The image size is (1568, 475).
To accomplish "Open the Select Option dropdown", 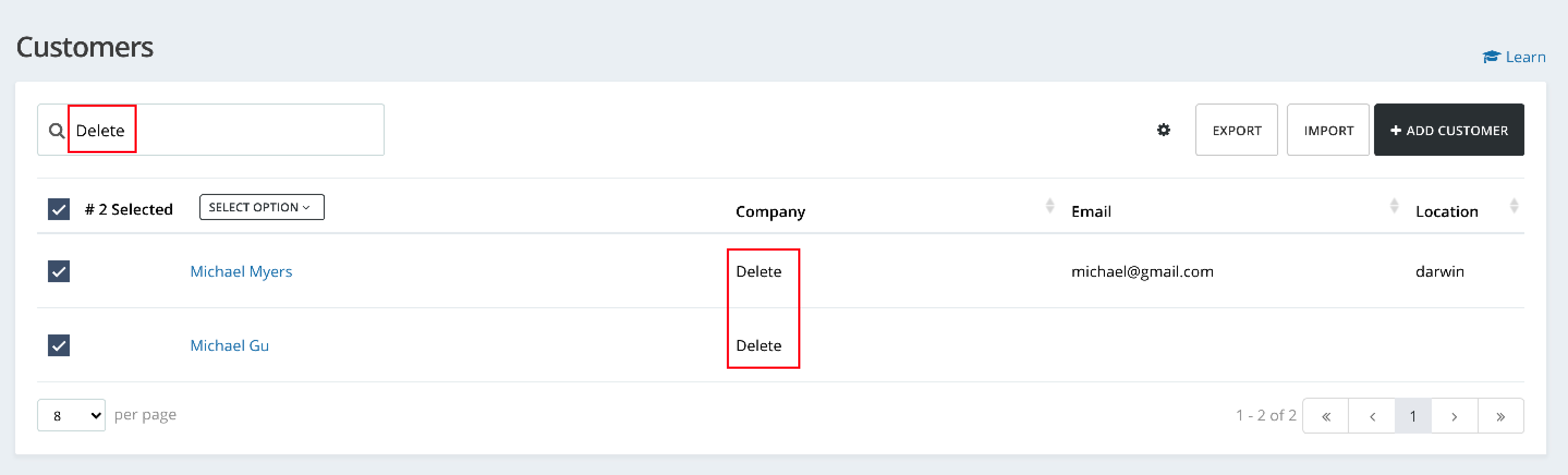I will [x=261, y=207].
